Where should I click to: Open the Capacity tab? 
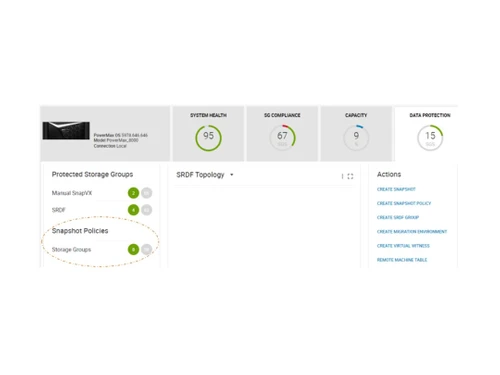tap(356, 134)
